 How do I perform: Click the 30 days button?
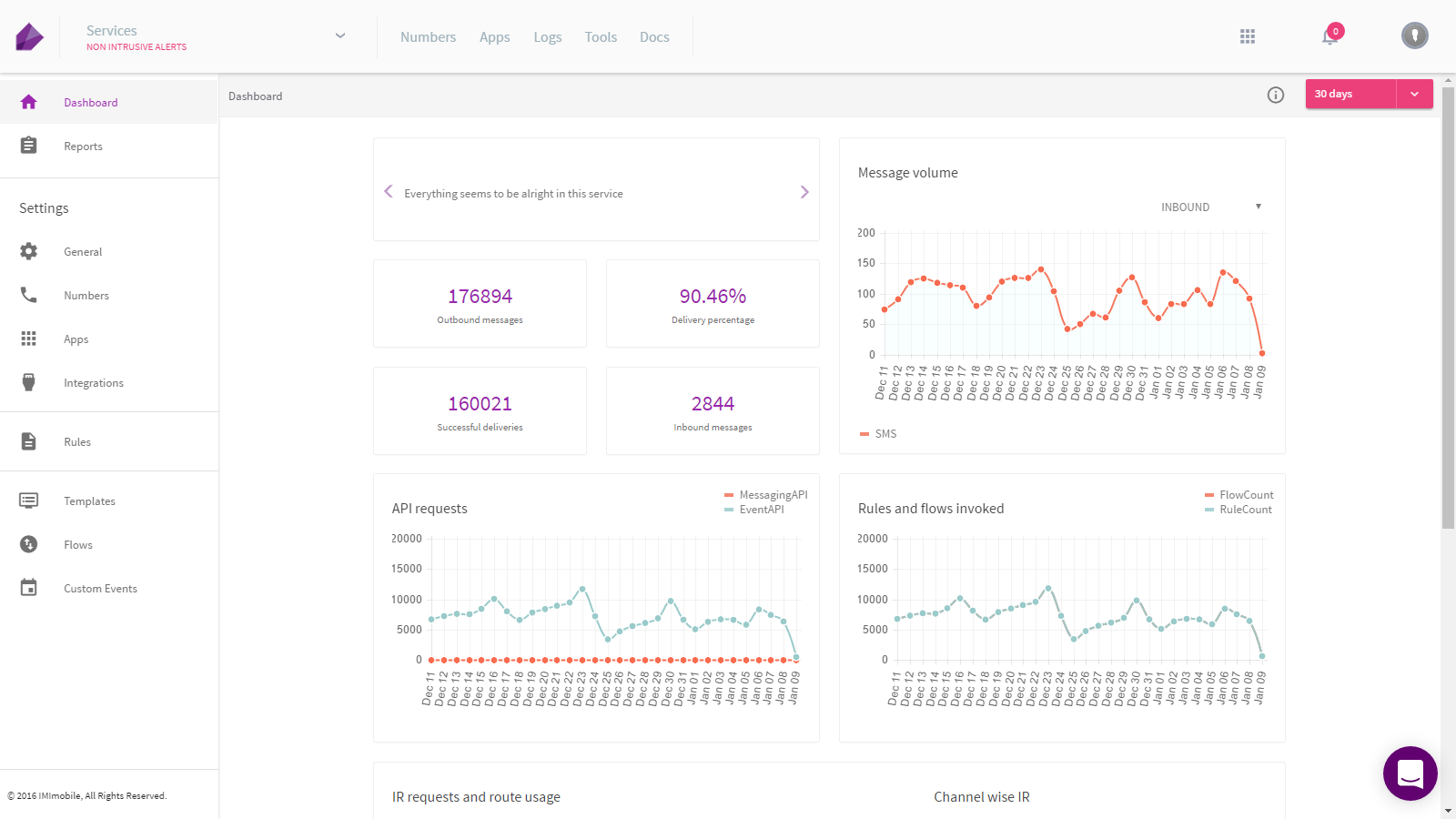1350,94
